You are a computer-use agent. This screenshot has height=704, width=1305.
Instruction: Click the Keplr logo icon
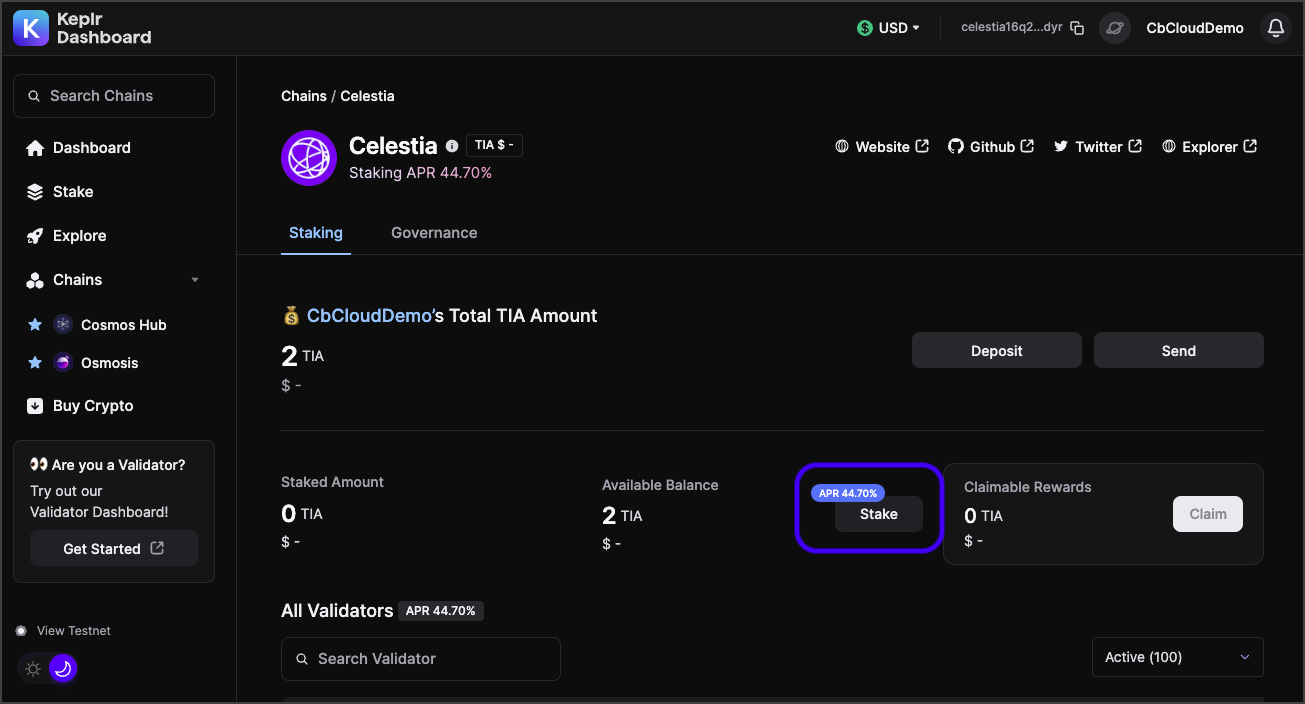point(30,28)
